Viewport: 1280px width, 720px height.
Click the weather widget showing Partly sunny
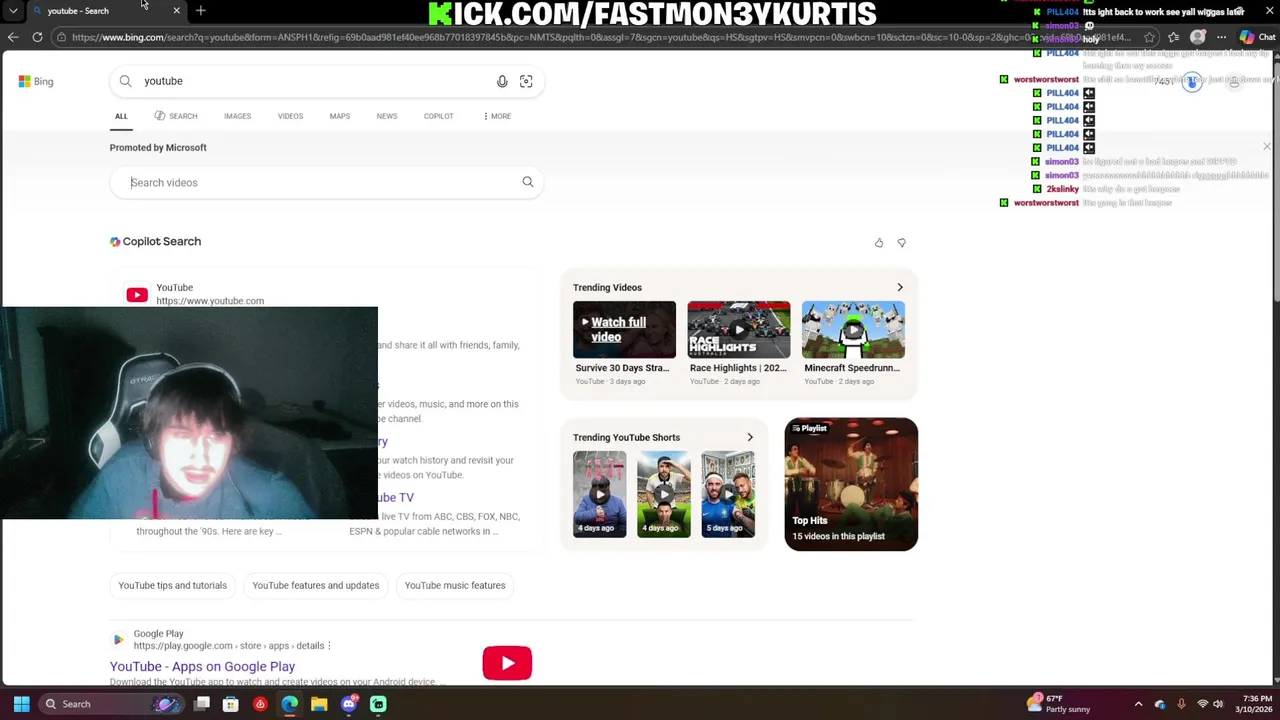[1060, 704]
